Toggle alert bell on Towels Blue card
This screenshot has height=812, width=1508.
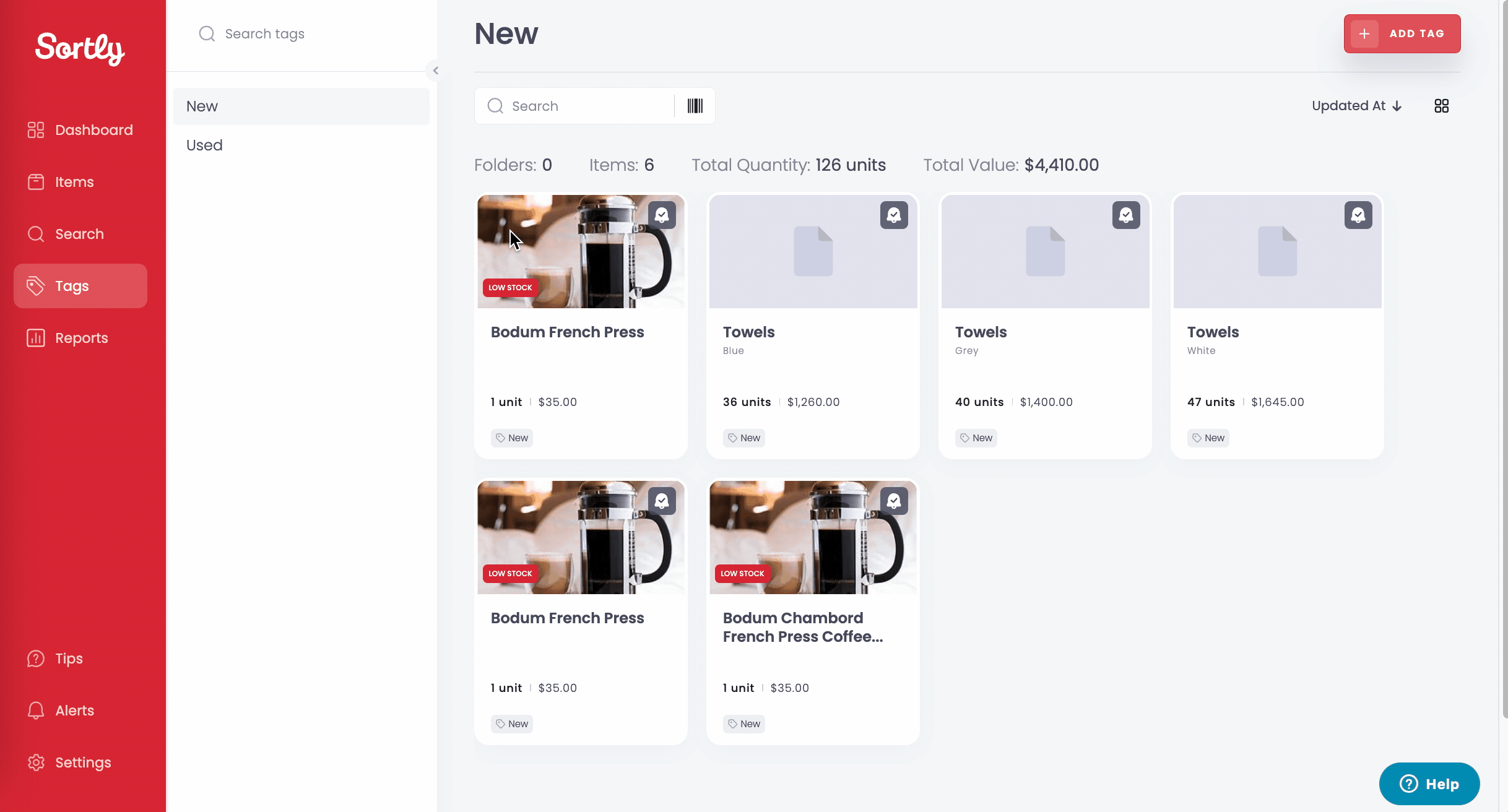[x=894, y=215]
